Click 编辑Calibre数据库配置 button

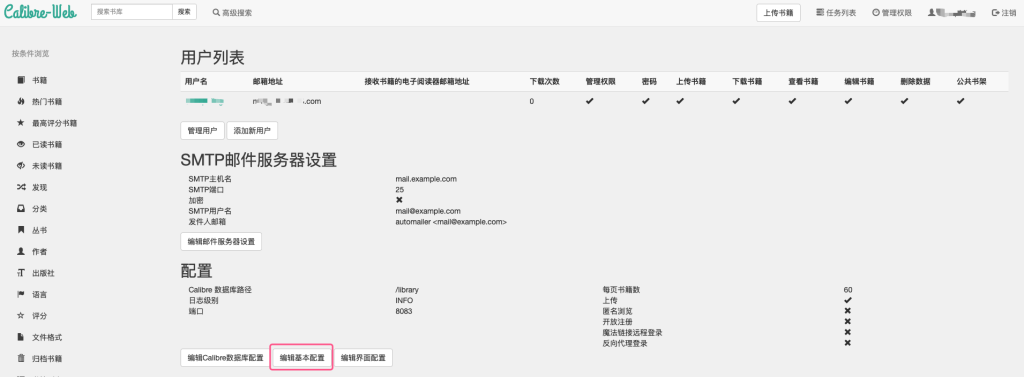pos(225,357)
